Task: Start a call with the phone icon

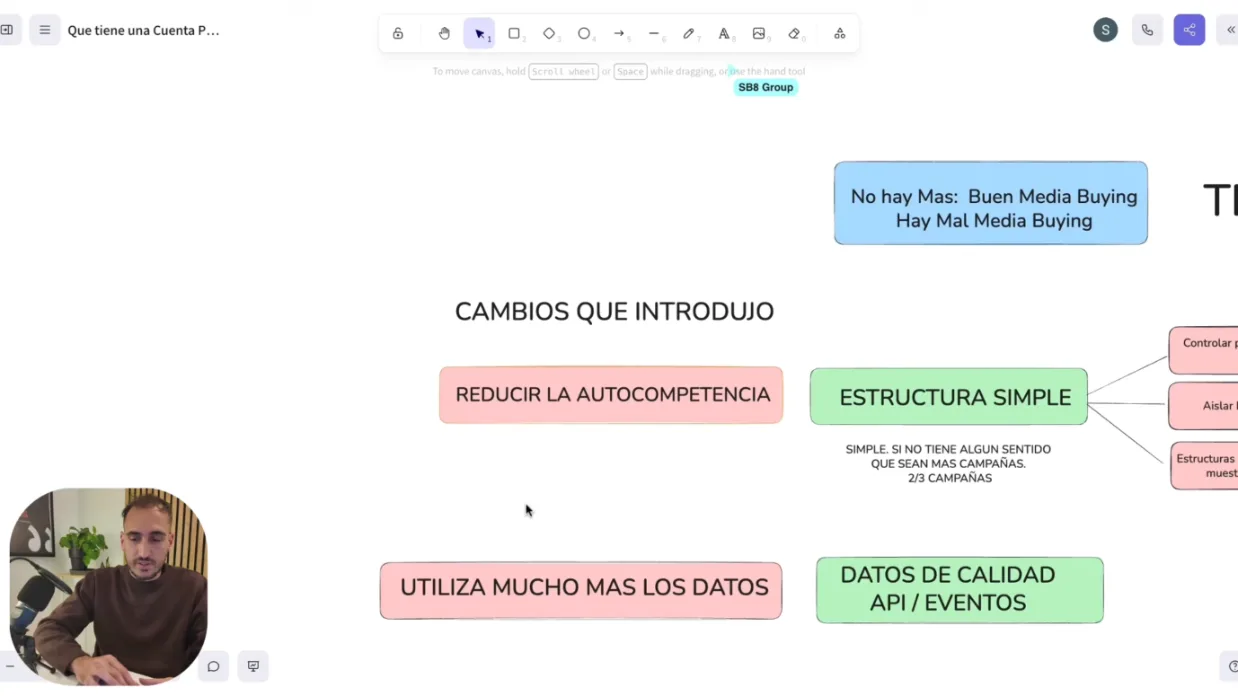Action: coord(1147,30)
